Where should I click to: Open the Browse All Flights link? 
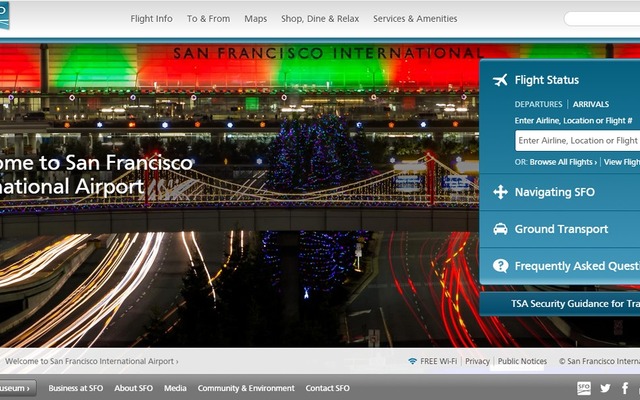(563, 162)
